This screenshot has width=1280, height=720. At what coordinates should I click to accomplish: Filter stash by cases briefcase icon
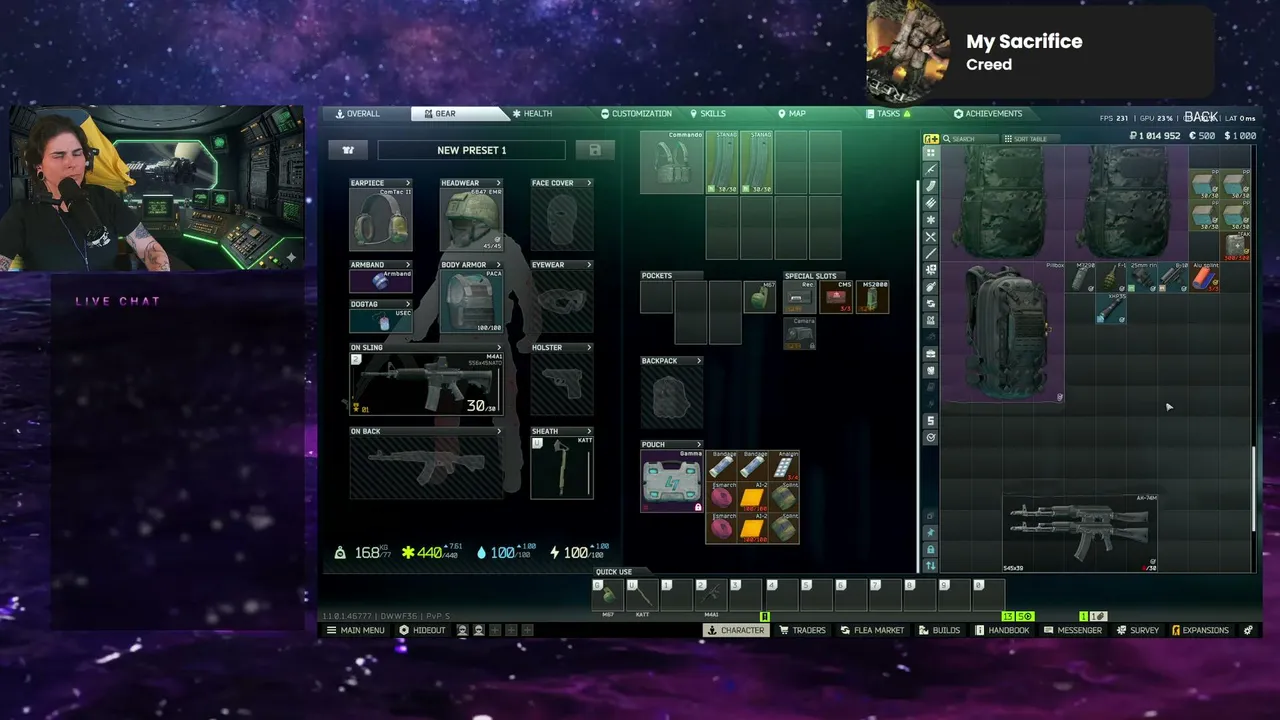click(x=931, y=354)
